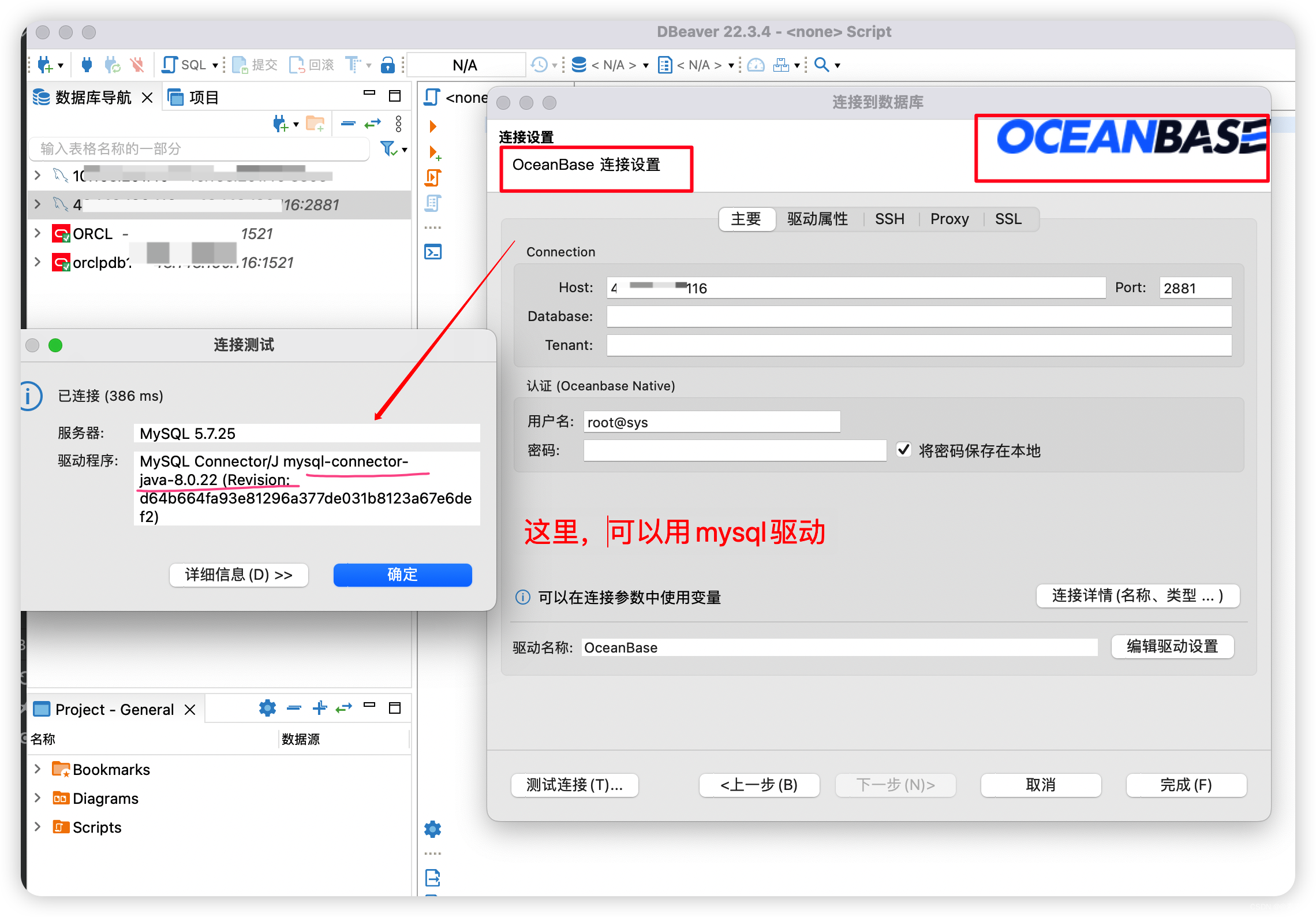Click <上一步 (B) button
The width and height of the screenshot is (1316, 917).
[759, 785]
